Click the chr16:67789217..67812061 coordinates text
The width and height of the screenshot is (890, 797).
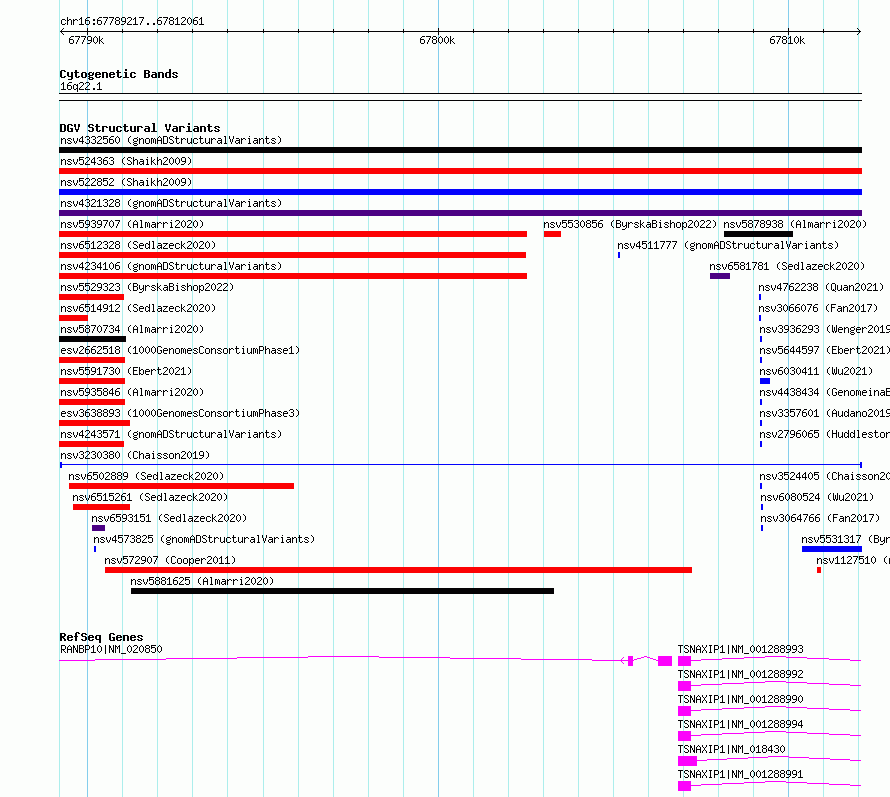pos(132,21)
